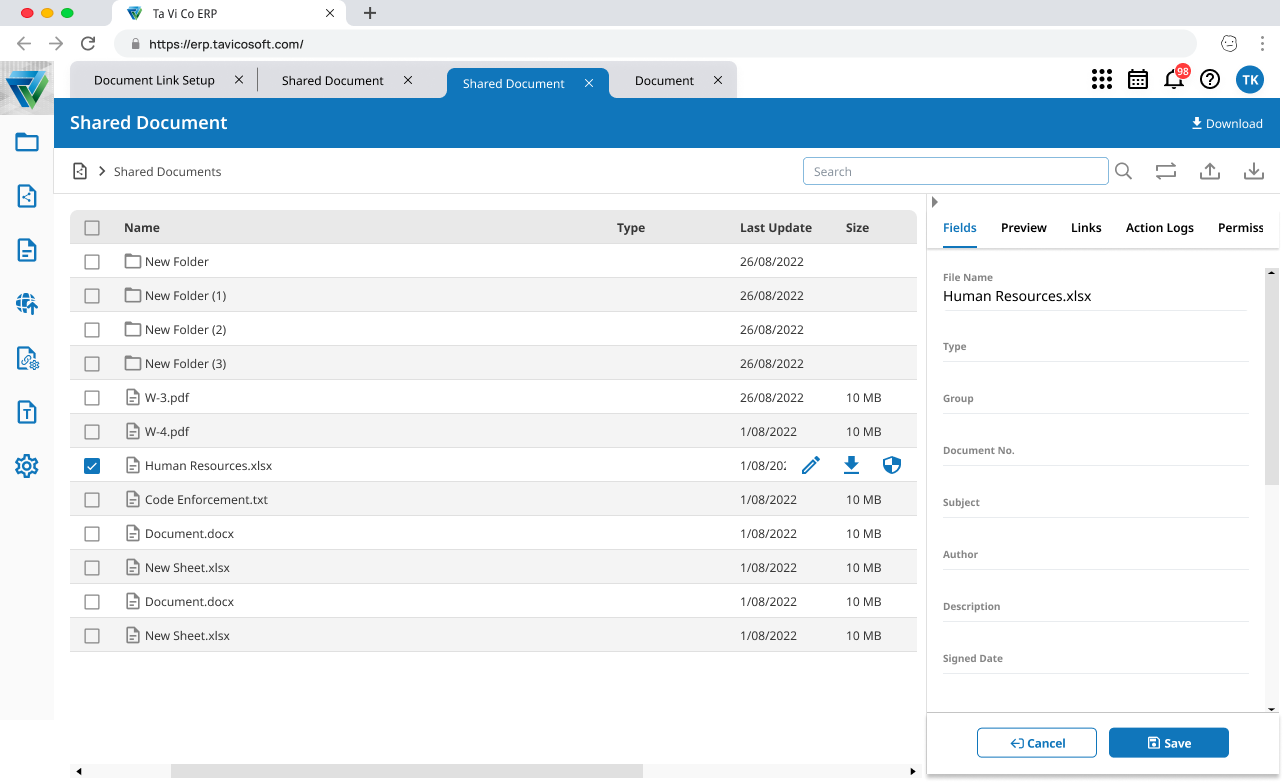Close the Document Link Setup tab
The width and height of the screenshot is (1283, 782).
pos(239,80)
